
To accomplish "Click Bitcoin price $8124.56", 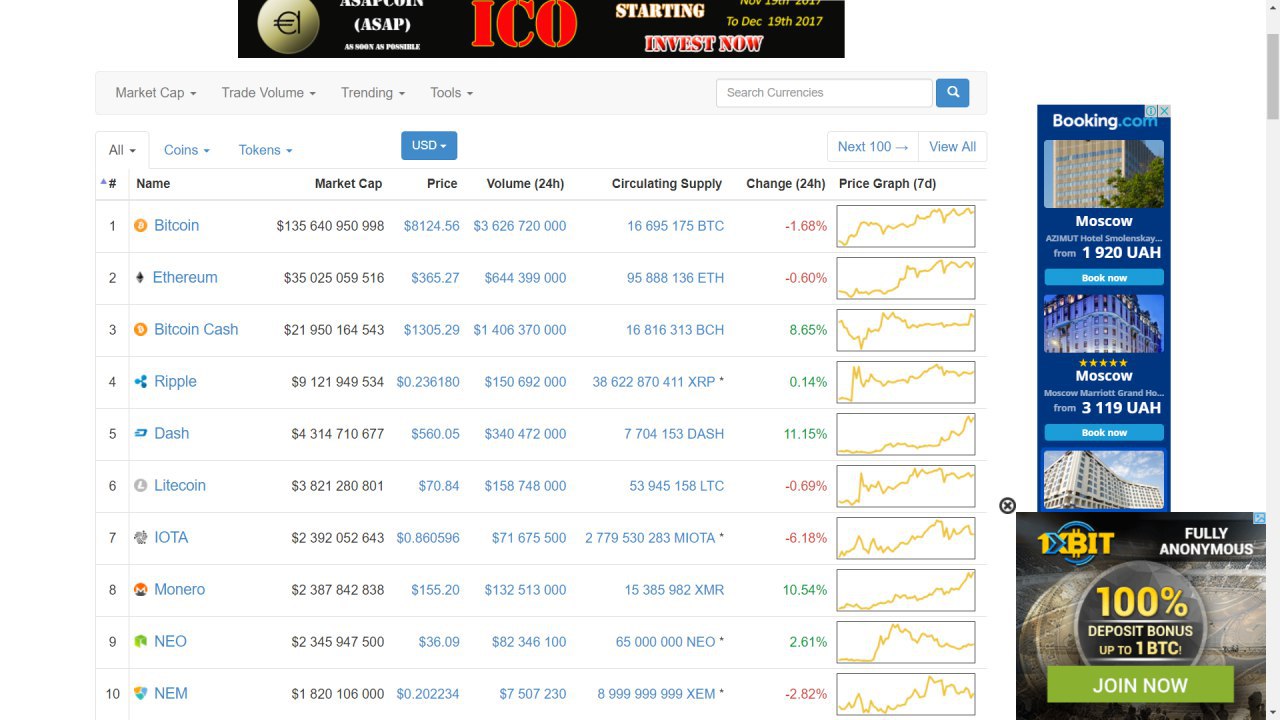I will coord(432,226).
